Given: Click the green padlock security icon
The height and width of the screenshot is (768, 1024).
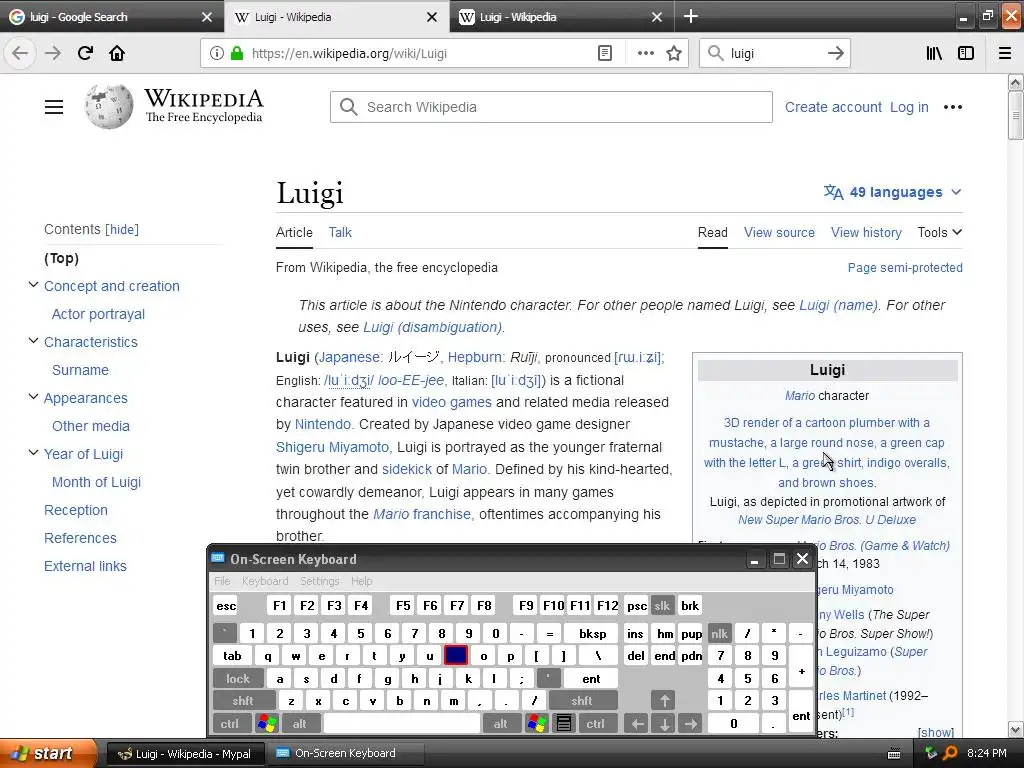Looking at the screenshot, I should pyautogui.click(x=237, y=53).
